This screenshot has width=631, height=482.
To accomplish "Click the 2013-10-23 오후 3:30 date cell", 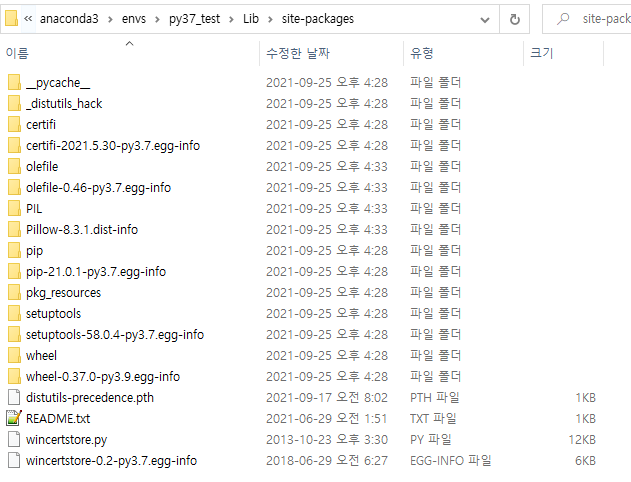I will 327,439.
